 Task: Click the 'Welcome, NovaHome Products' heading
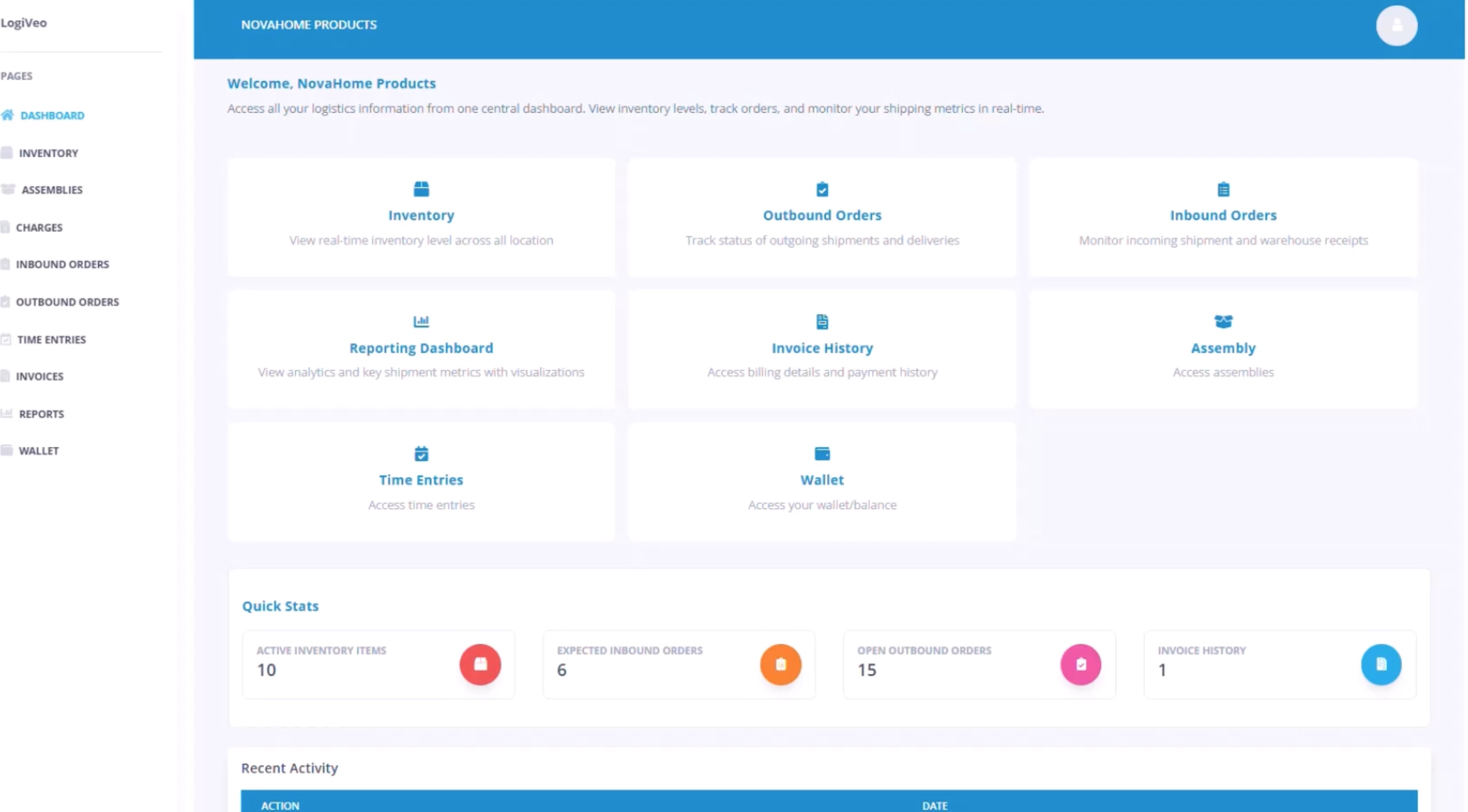pos(331,83)
